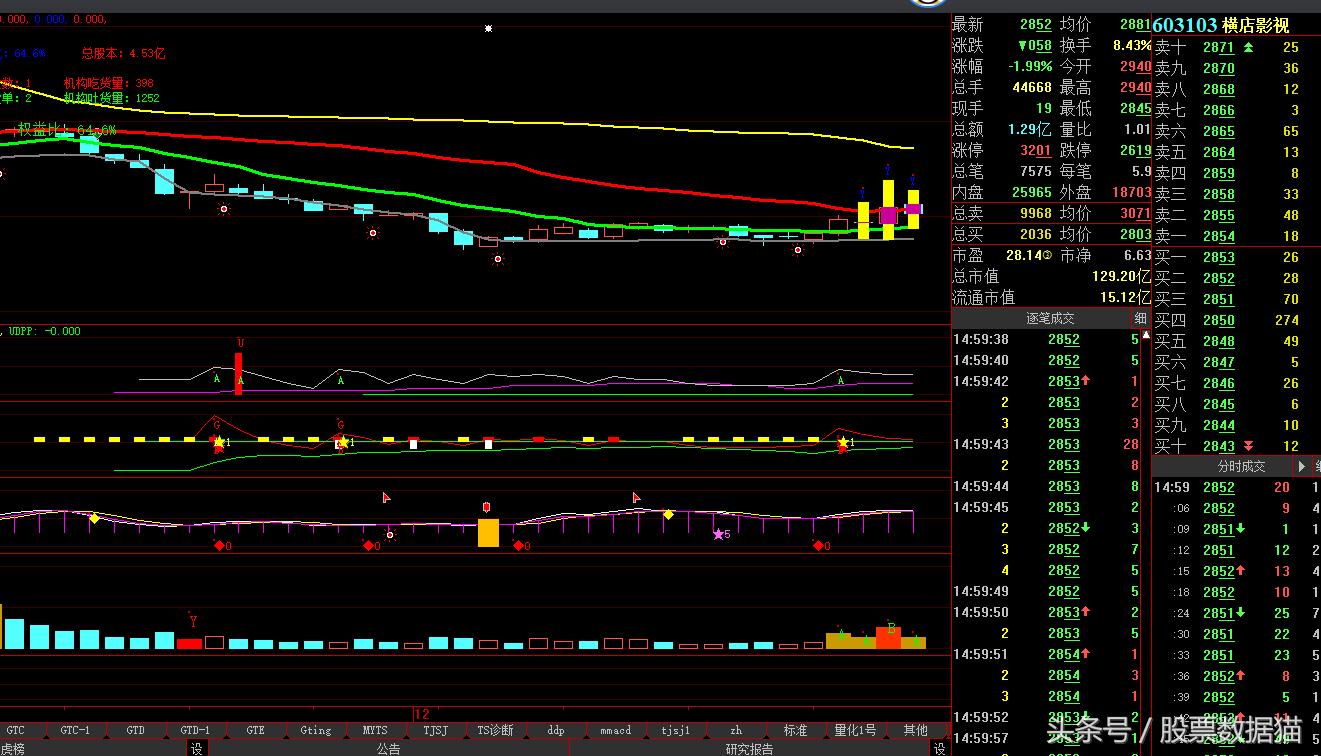Click the 14:59:38 trade row
This screenshot has width=1321, height=756.
1046,339
